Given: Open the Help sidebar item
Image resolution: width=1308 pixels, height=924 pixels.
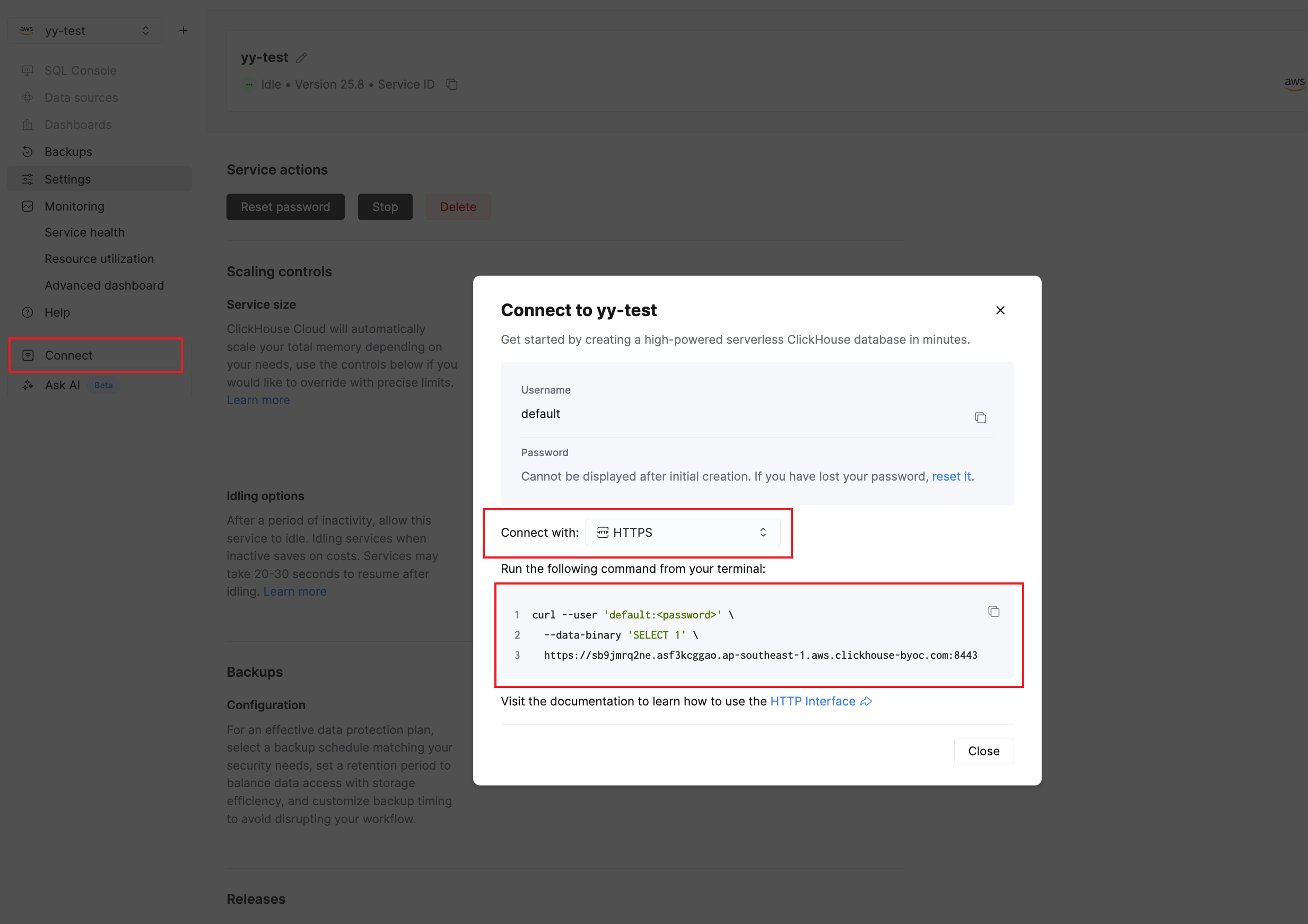Looking at the screenshot, I should point(57,312).
